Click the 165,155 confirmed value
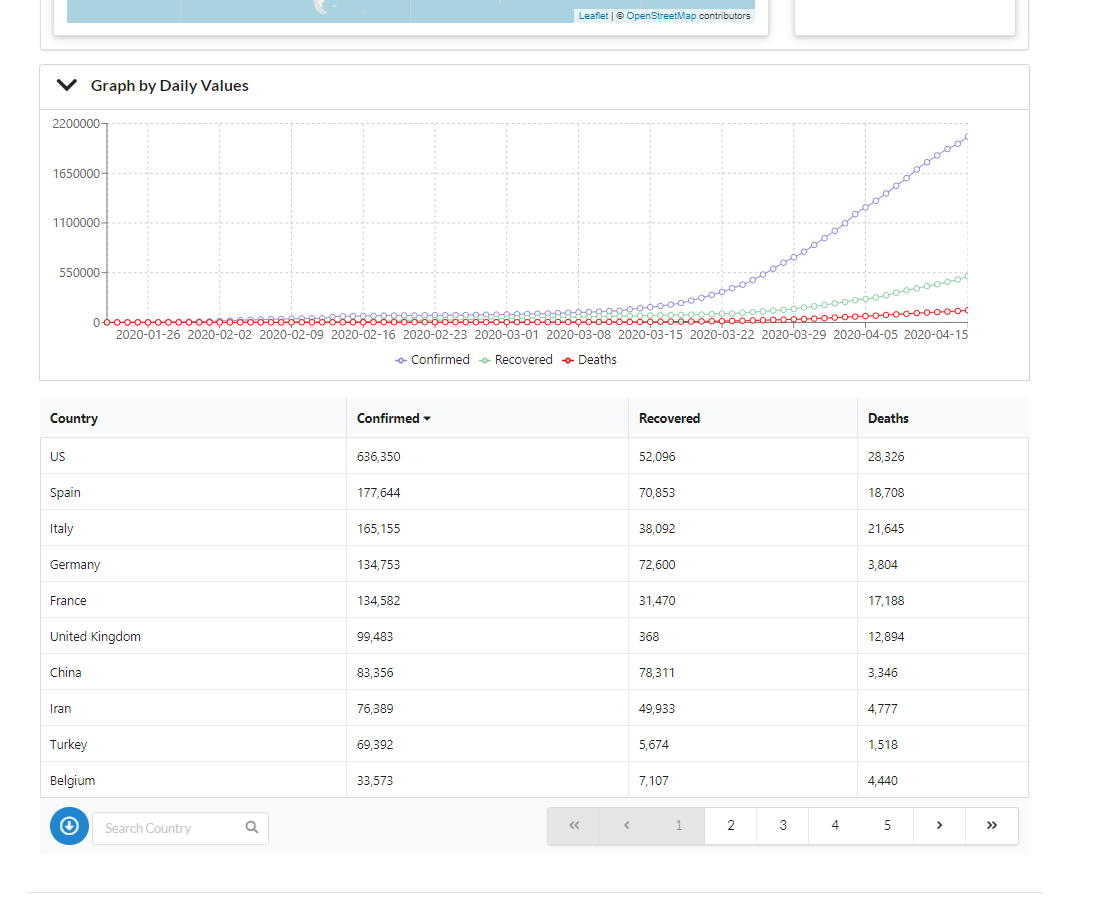The height and width of the screenshot is (907, 1112). pos(379,529)
